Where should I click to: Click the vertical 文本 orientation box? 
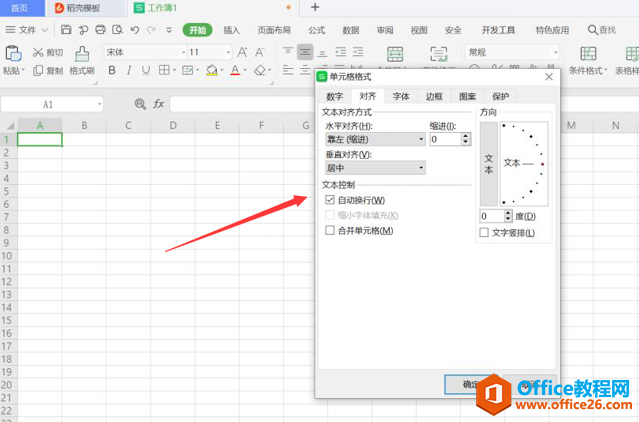point(489,163)
